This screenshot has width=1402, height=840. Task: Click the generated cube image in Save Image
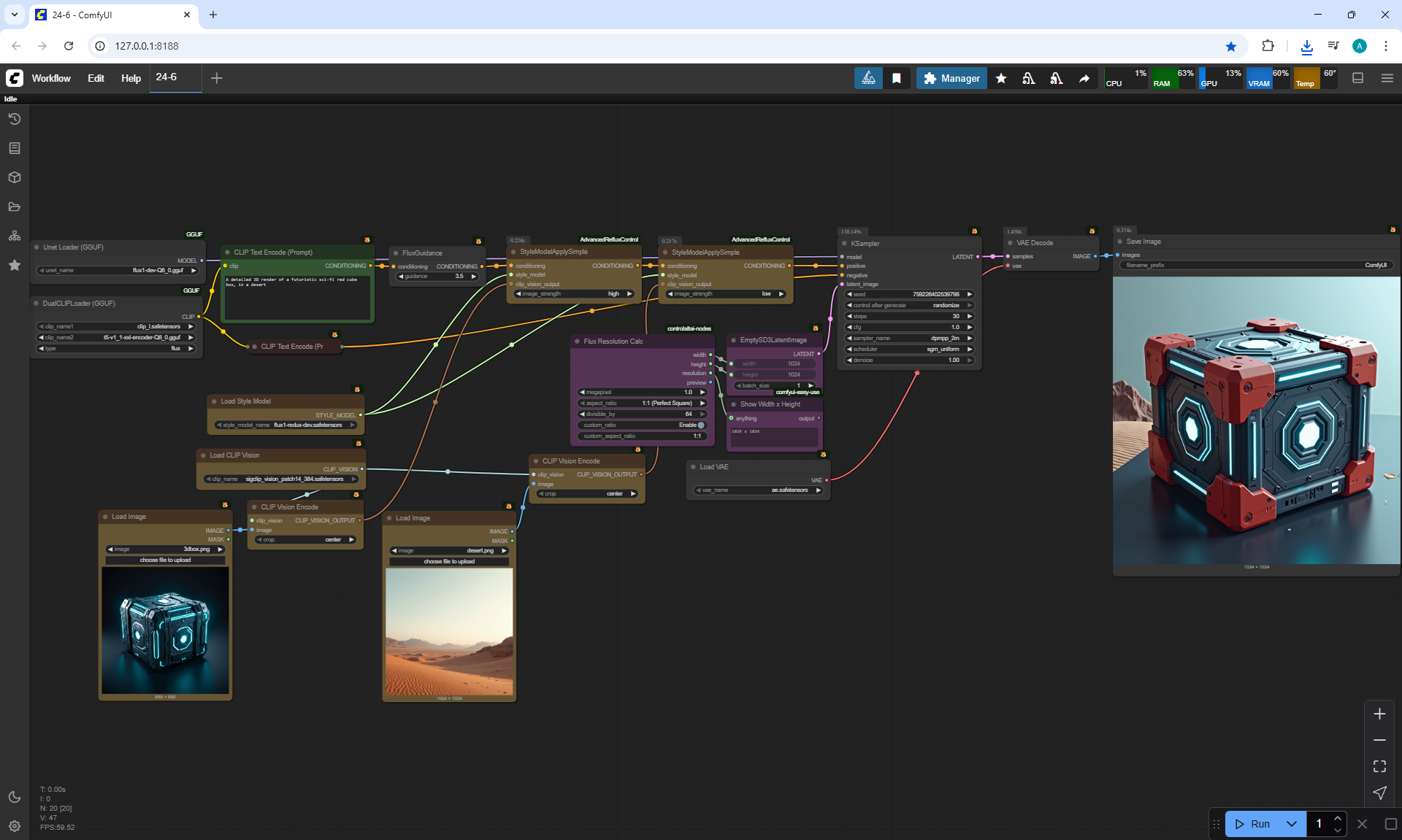pyautogui.click(x=1256, y=420)
